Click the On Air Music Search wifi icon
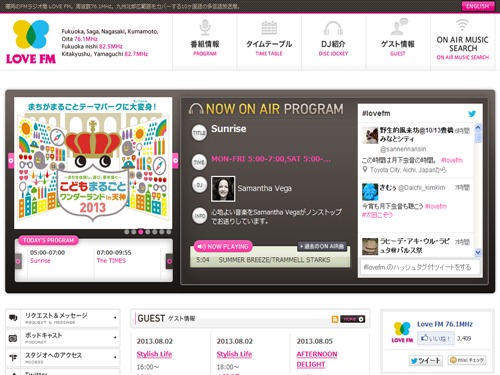 click(462, 25)
